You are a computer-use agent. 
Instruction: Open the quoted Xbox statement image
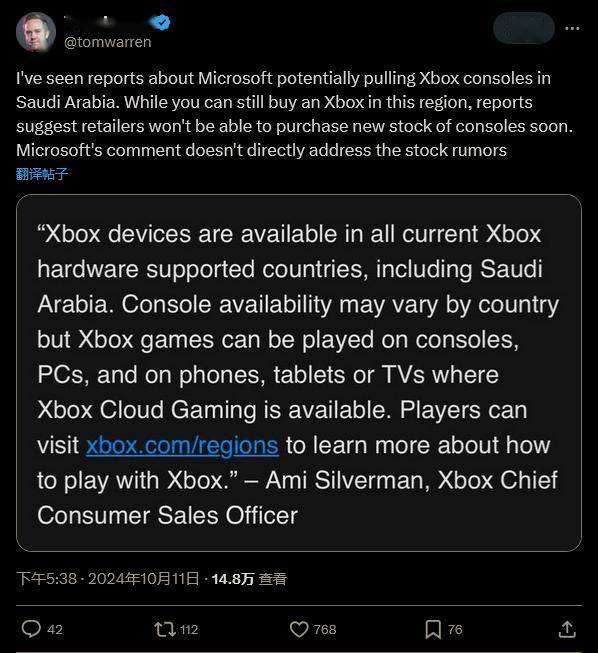pos(299,373)
